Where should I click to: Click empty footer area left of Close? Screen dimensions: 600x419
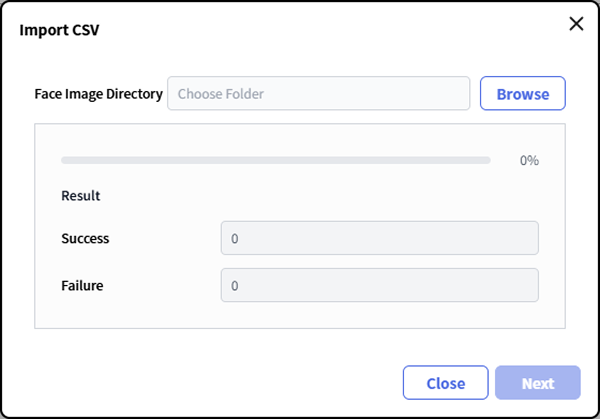[x=200, y=383]
